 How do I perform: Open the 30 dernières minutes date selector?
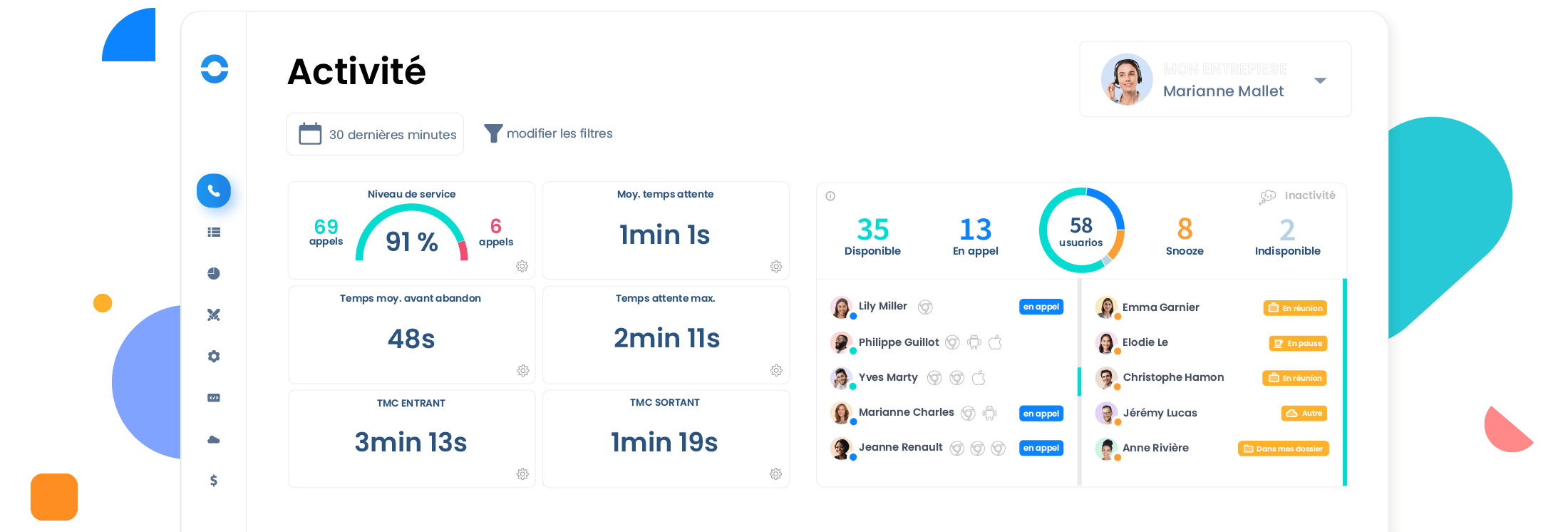(375, 134)
